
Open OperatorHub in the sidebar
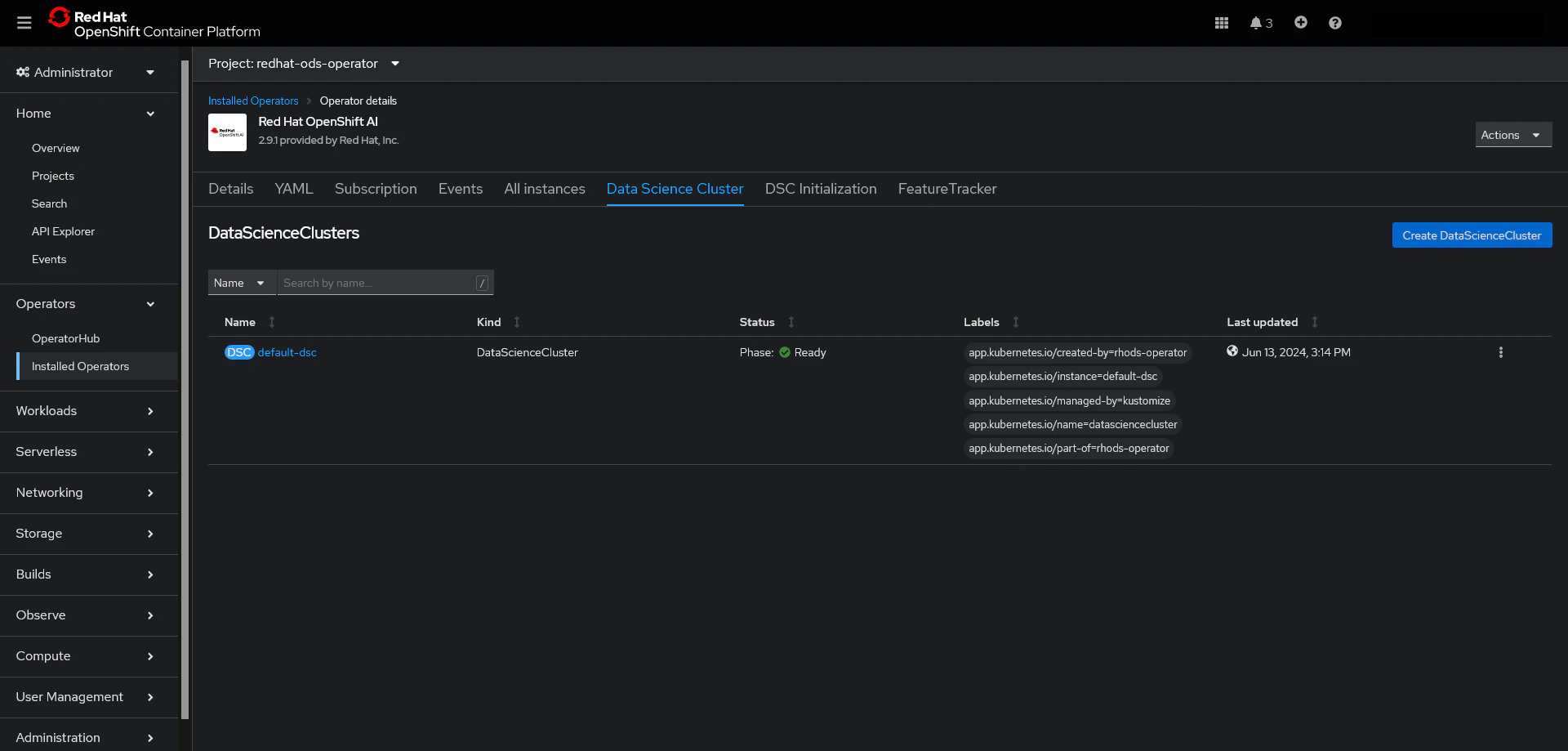click(66, 338)
